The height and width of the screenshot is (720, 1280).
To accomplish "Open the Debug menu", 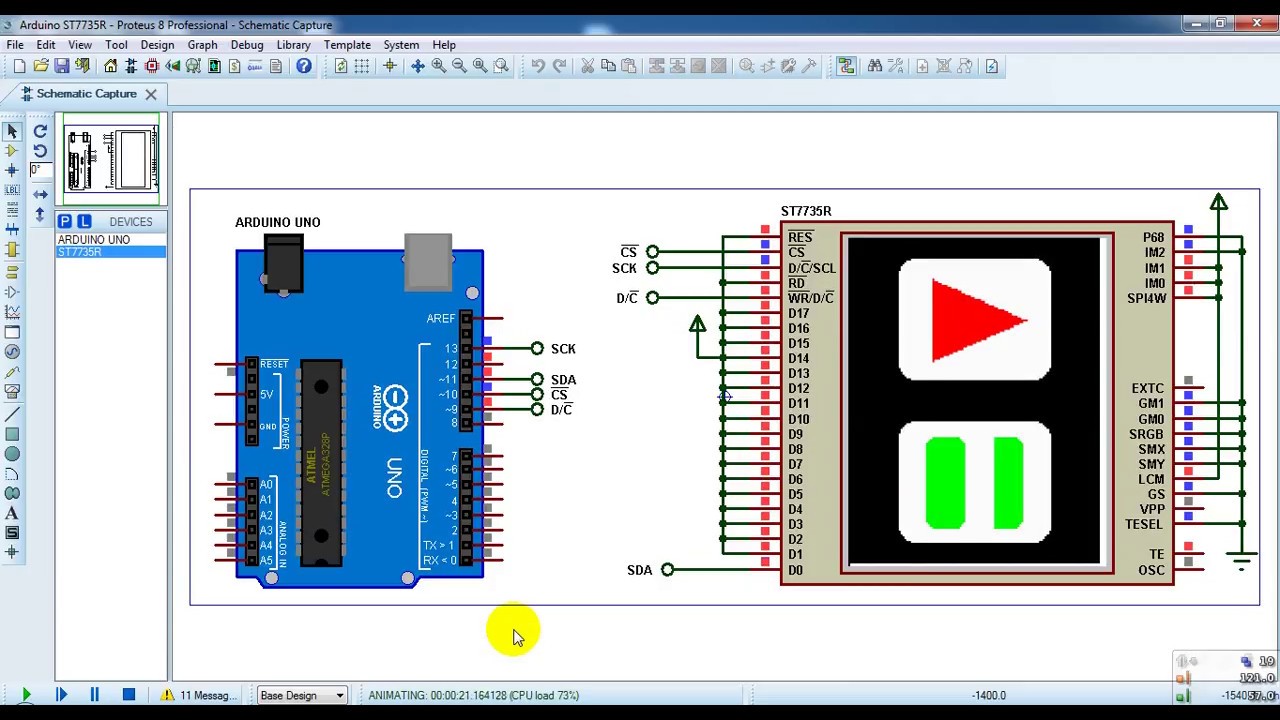I will 247,45.
